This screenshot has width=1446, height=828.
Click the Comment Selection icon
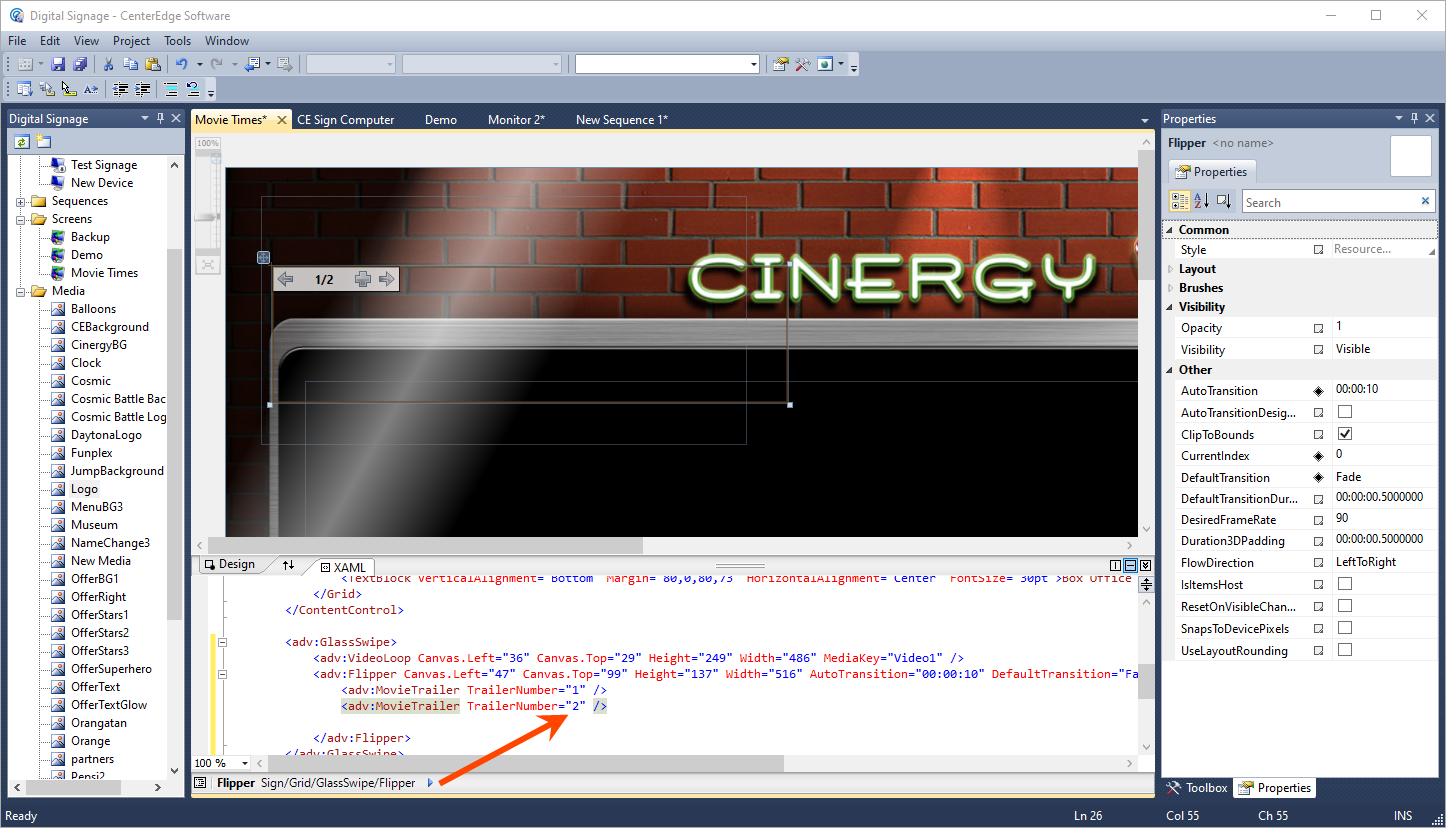coord(171,89)
